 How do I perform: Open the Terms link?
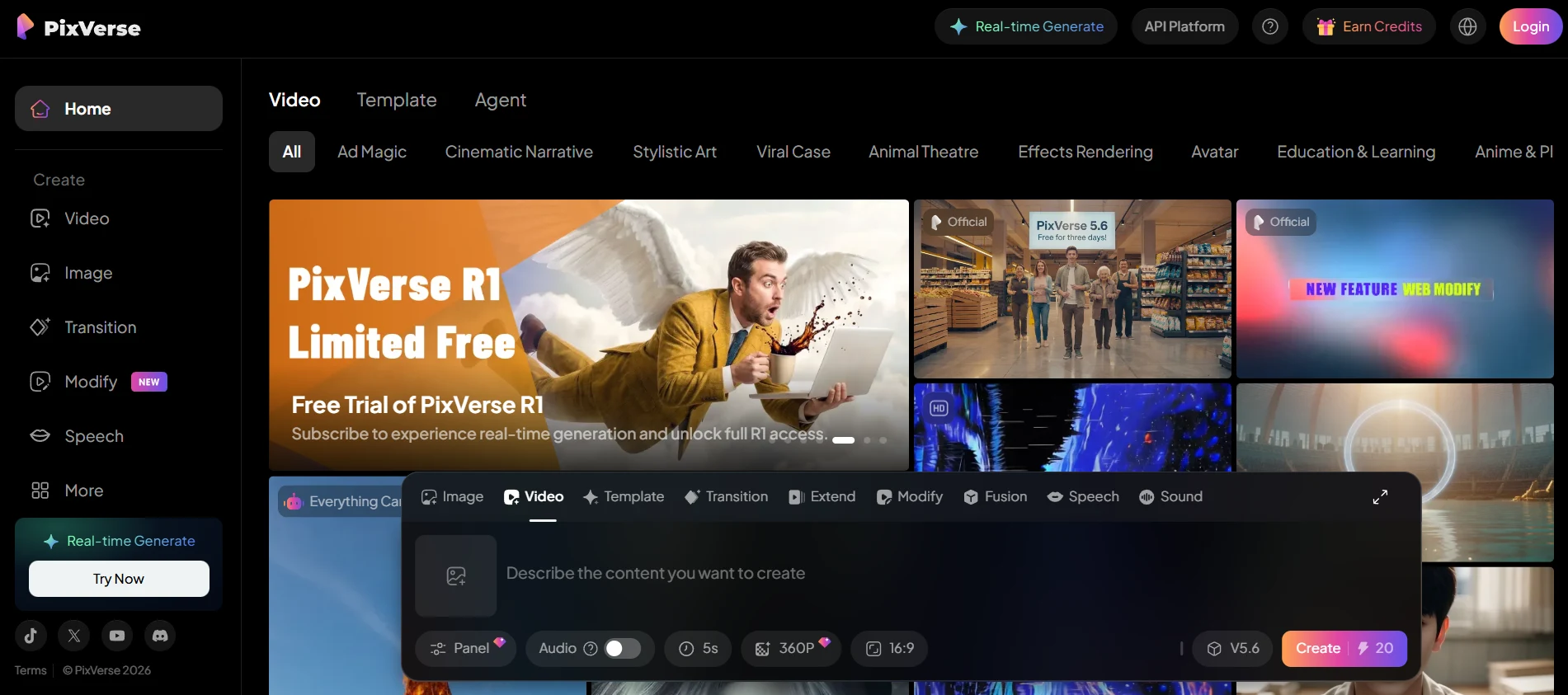pos(31,670)
